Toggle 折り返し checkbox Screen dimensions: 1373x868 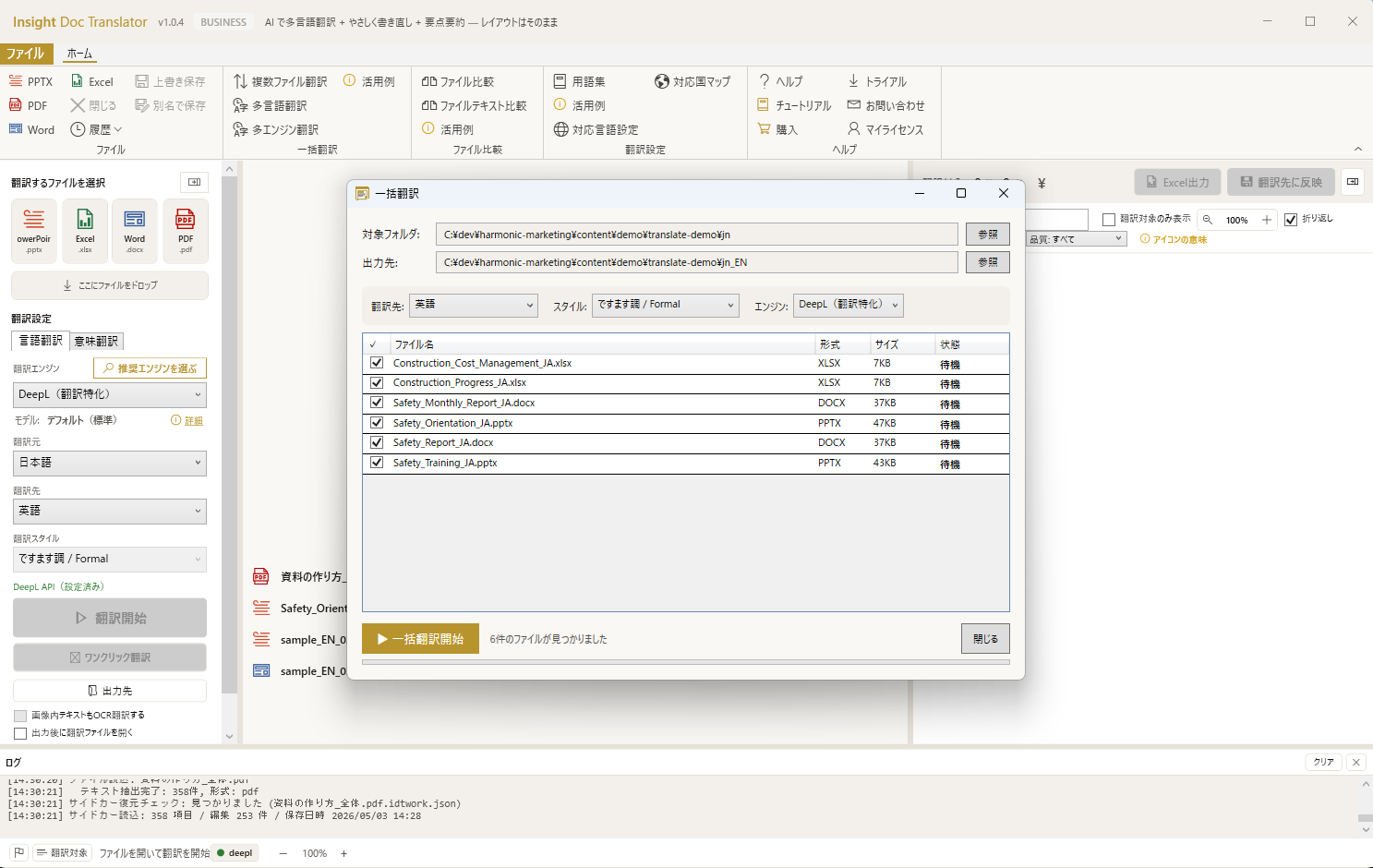click(1291, 220)
